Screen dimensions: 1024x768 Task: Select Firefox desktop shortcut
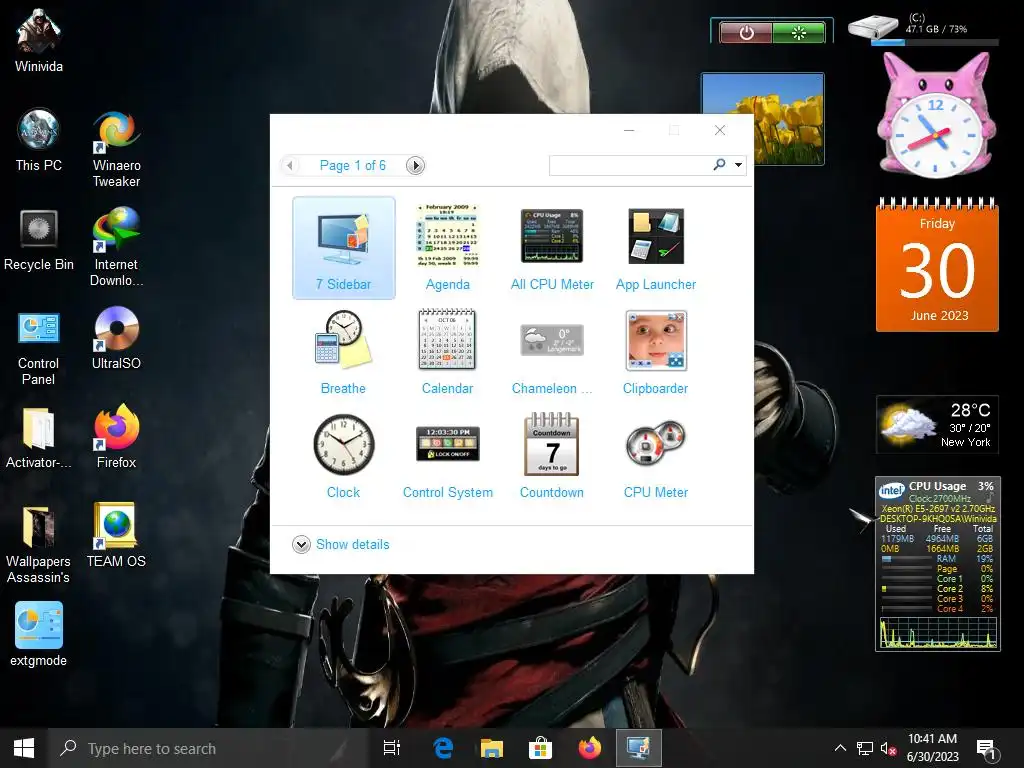pyautogui.click(x=116, y=438)
